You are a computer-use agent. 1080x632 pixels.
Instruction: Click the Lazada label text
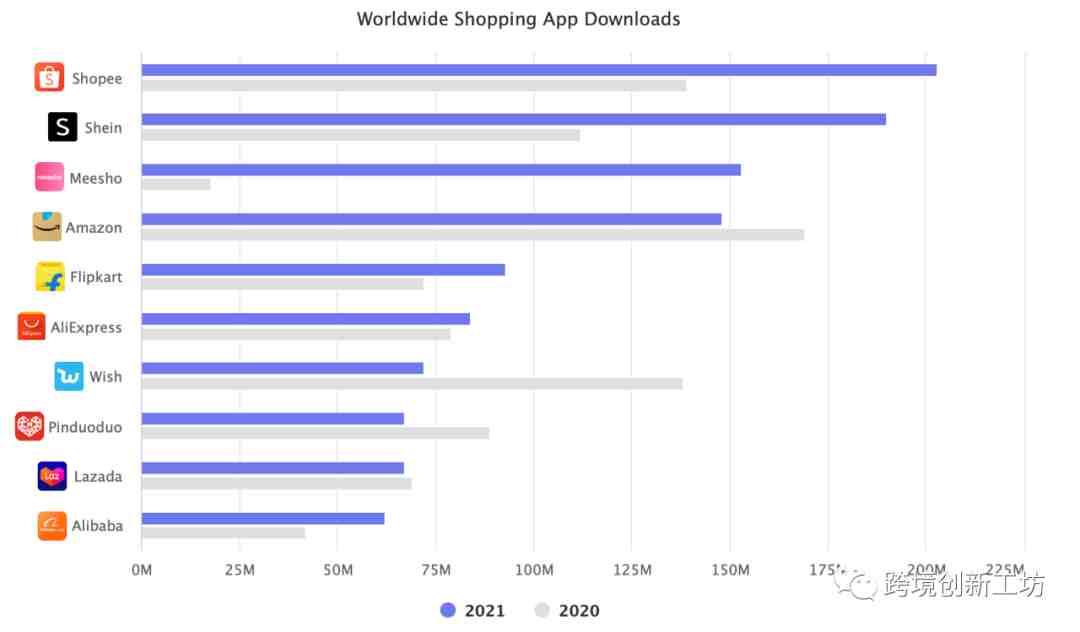click(x=98, y=476)
